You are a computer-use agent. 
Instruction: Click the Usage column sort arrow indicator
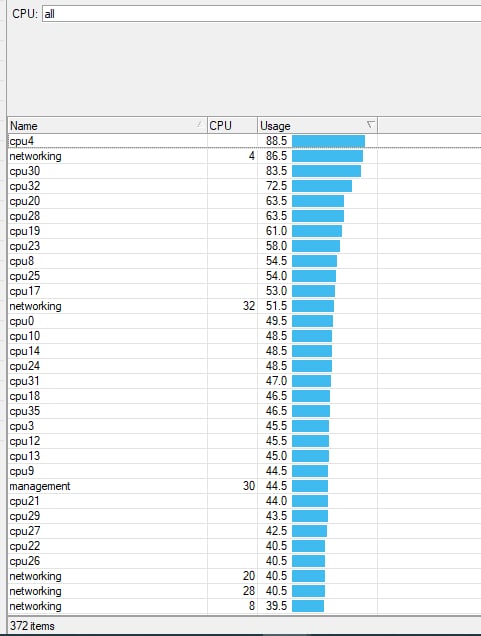click(x=370, y=124)
